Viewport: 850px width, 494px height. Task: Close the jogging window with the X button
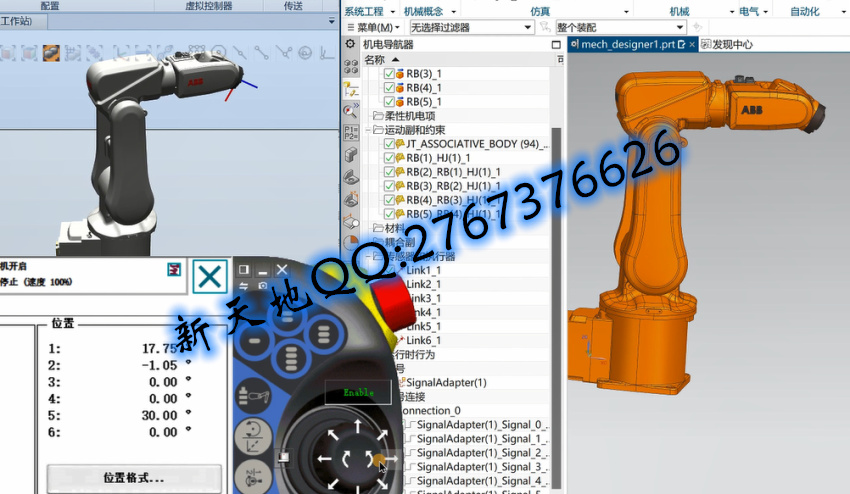pyautogui.click(x=209, y=276)
